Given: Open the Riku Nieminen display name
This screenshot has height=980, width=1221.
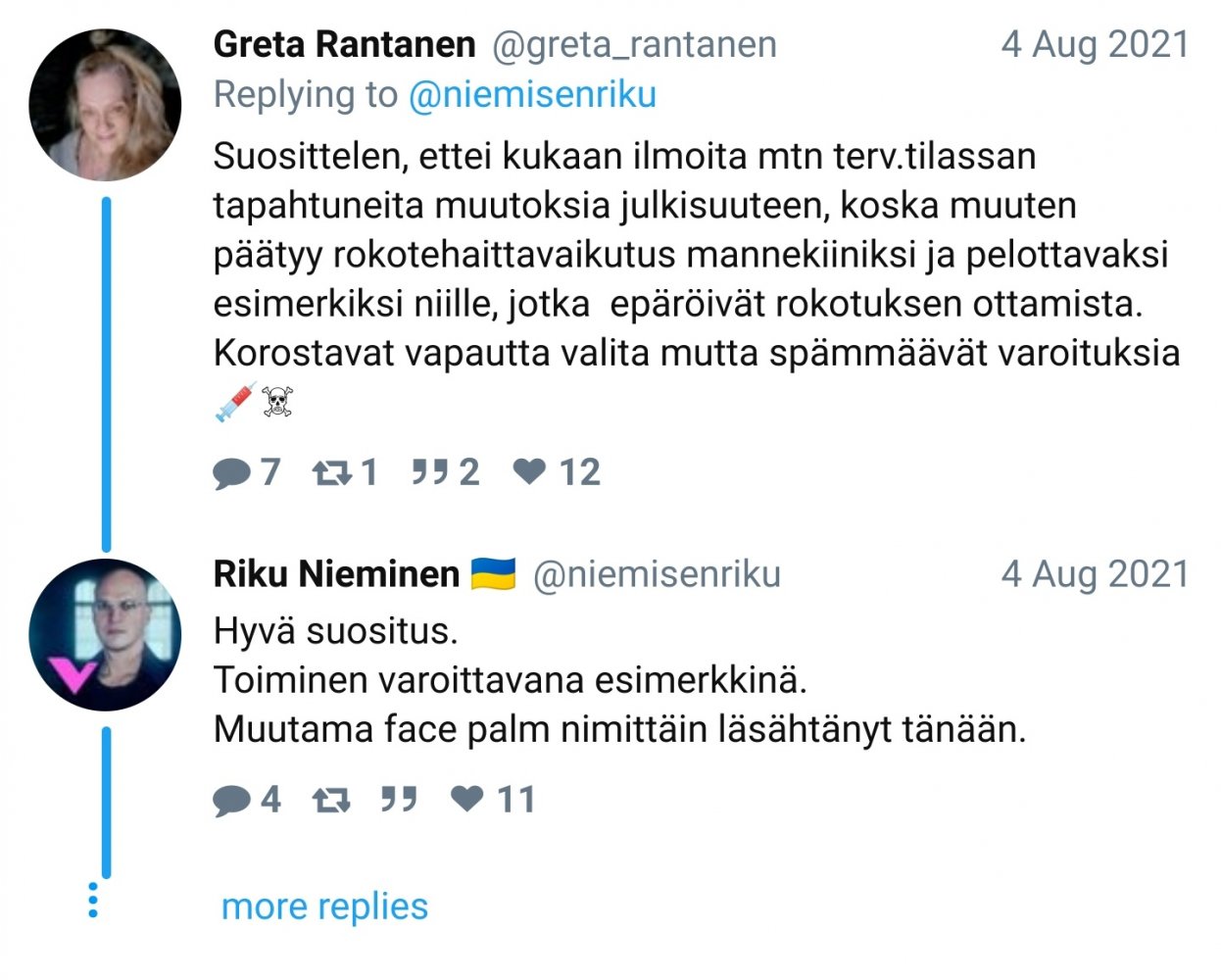Looking at the screenshot, I should (336, 574).
